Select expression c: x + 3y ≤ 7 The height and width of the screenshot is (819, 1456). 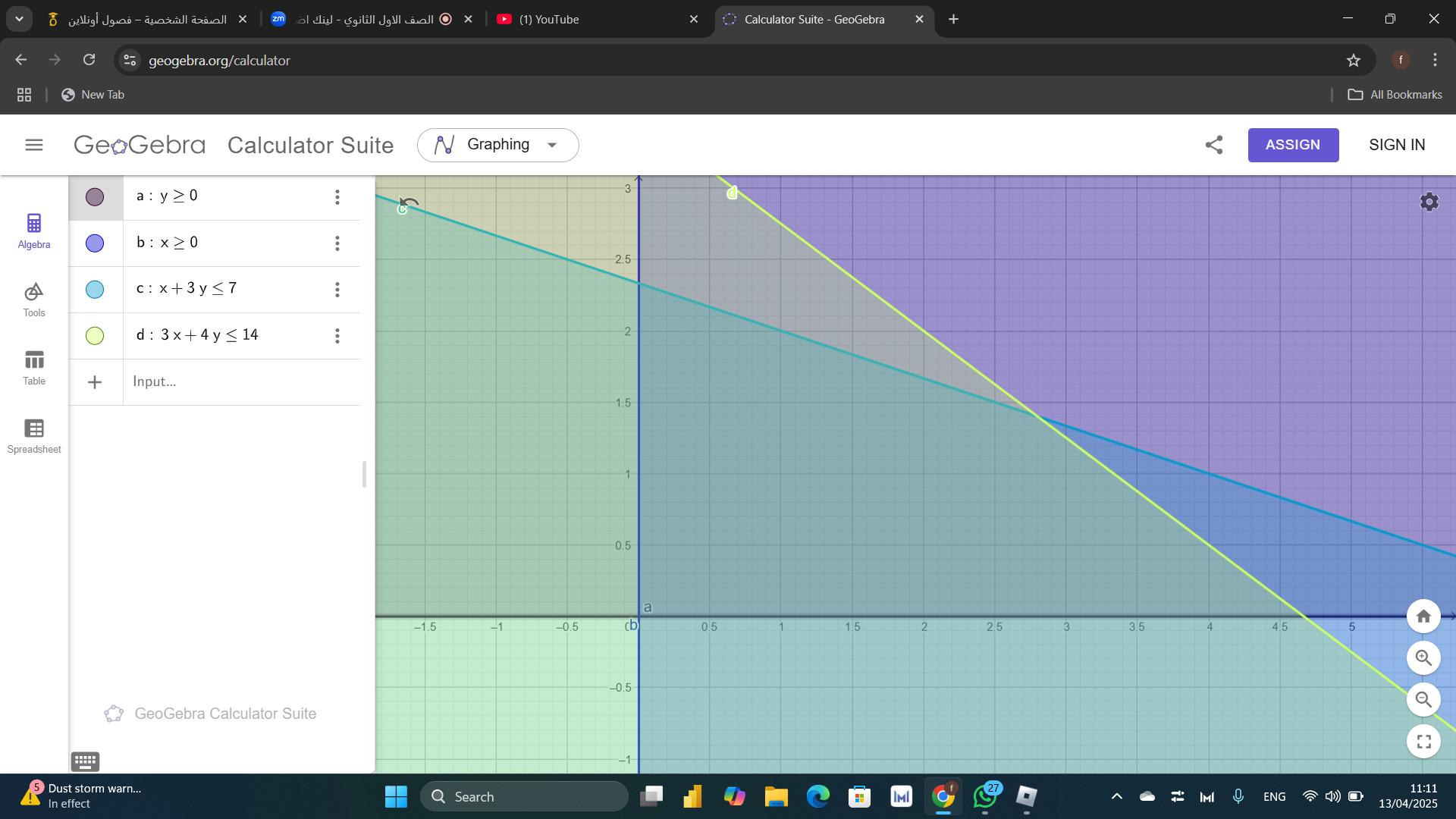(187, 289)
